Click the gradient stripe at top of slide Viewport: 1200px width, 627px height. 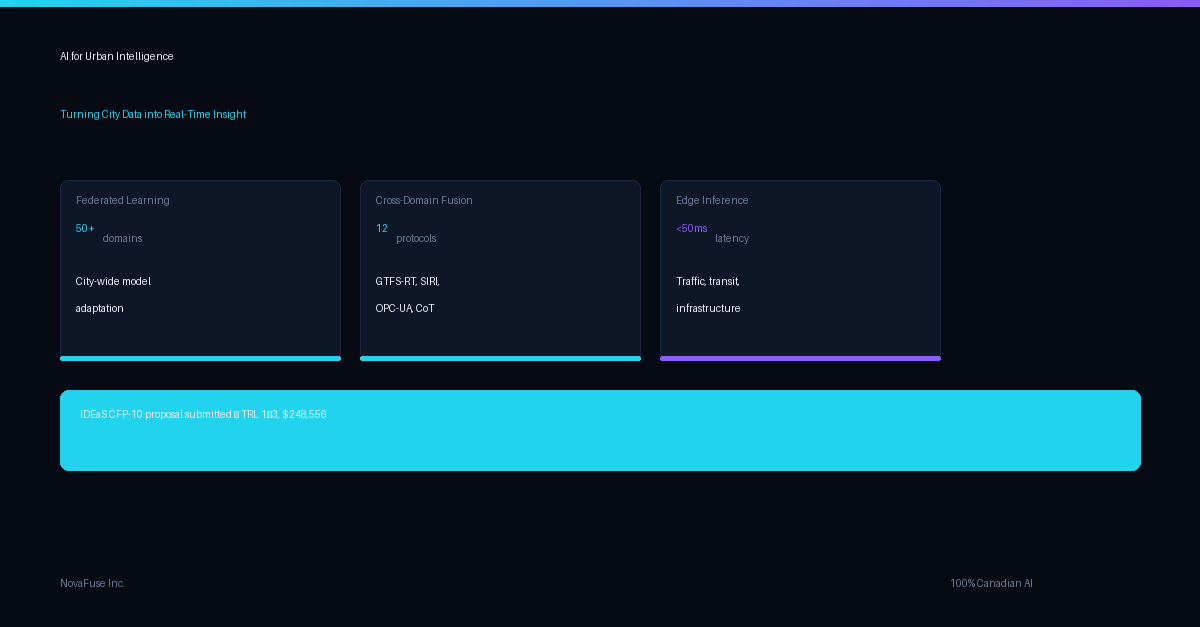pyautogui.click(x=600, y=3)
